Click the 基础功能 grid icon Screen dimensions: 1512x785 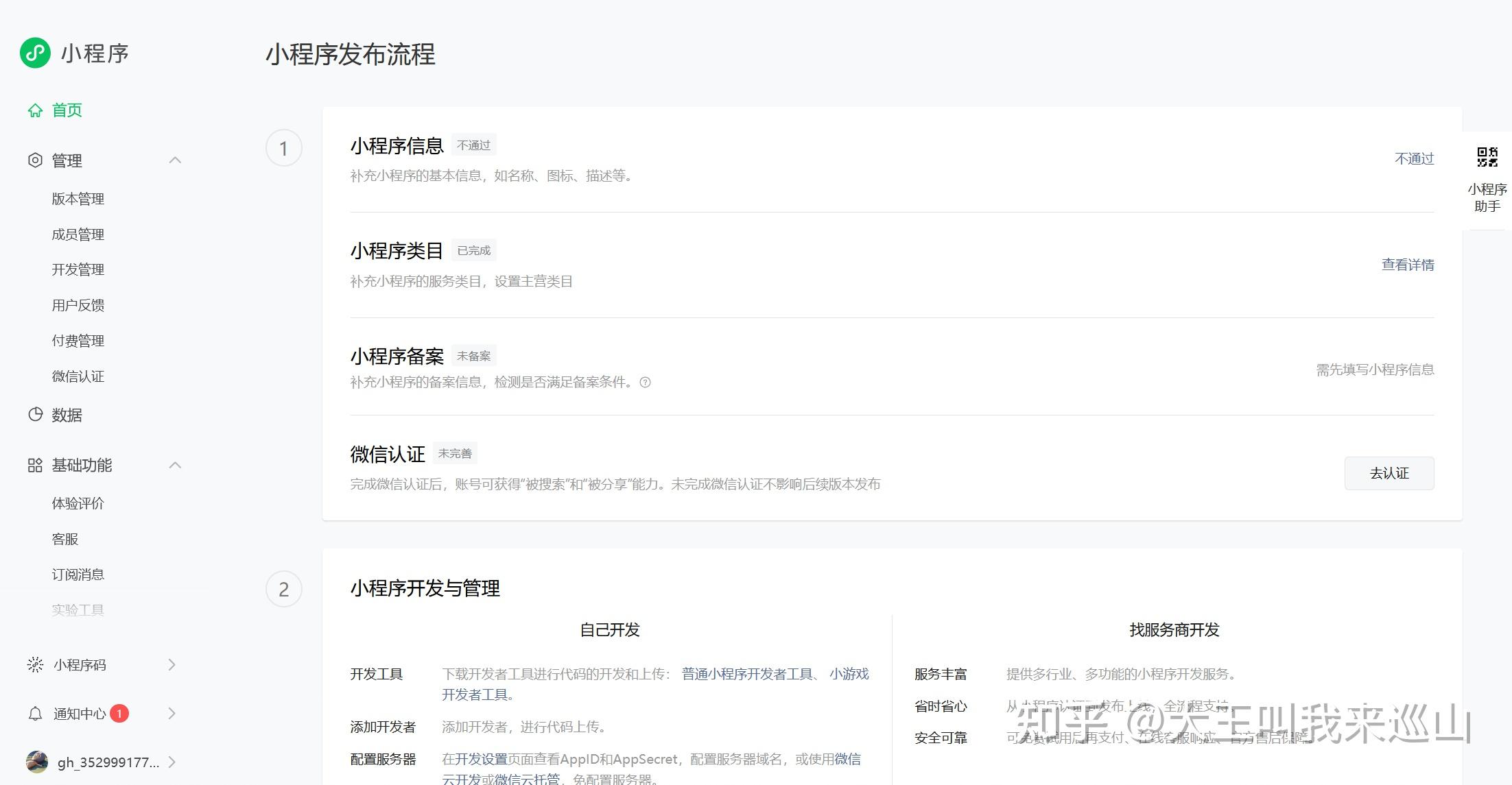(35, 466)
